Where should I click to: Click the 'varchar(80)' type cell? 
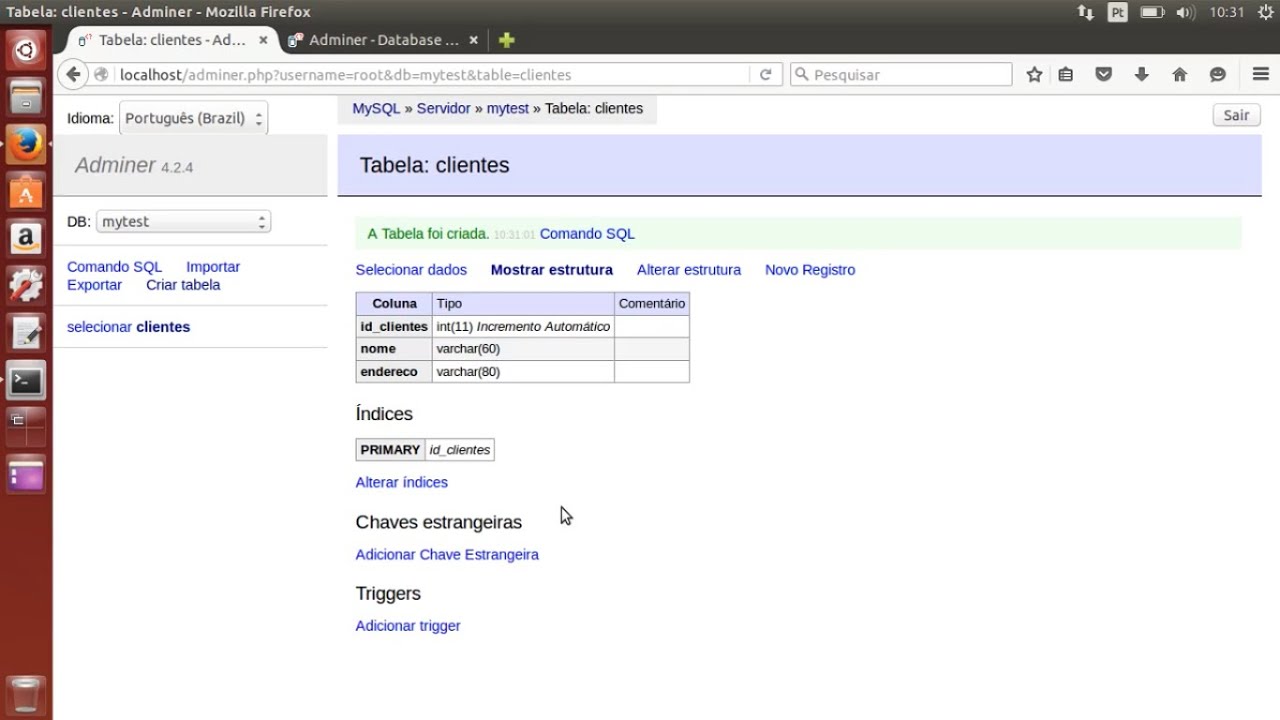pos(523,372)
